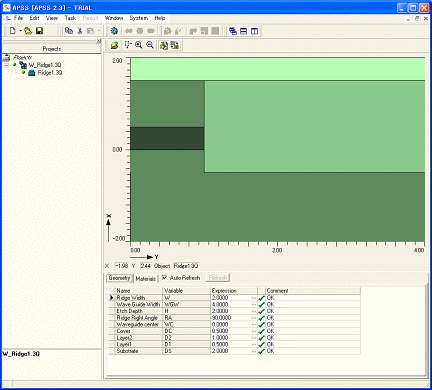Click the Copy toolbar icon

(x=69, y=31)
